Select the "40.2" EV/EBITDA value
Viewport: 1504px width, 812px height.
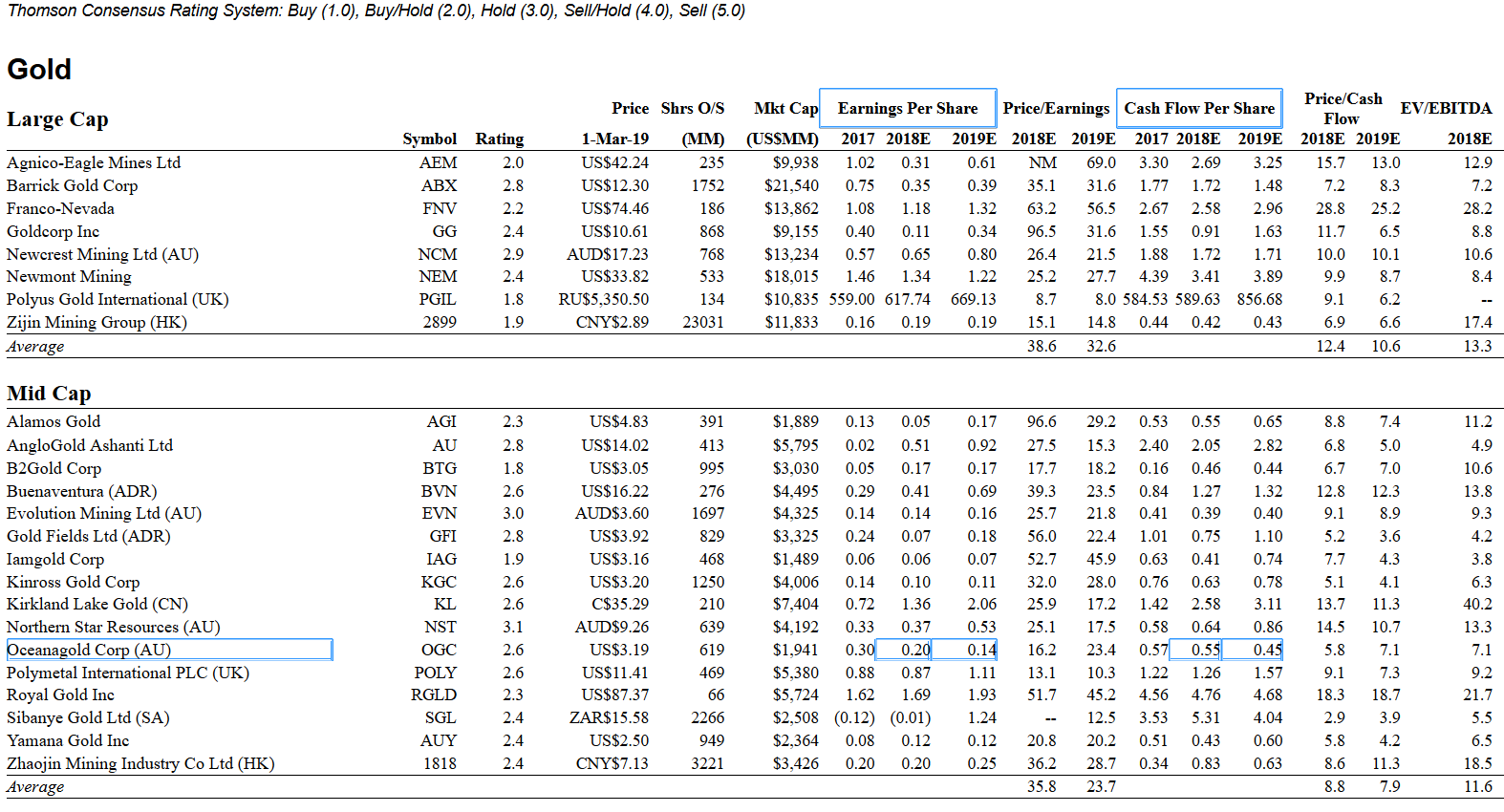coord(1477,604)
